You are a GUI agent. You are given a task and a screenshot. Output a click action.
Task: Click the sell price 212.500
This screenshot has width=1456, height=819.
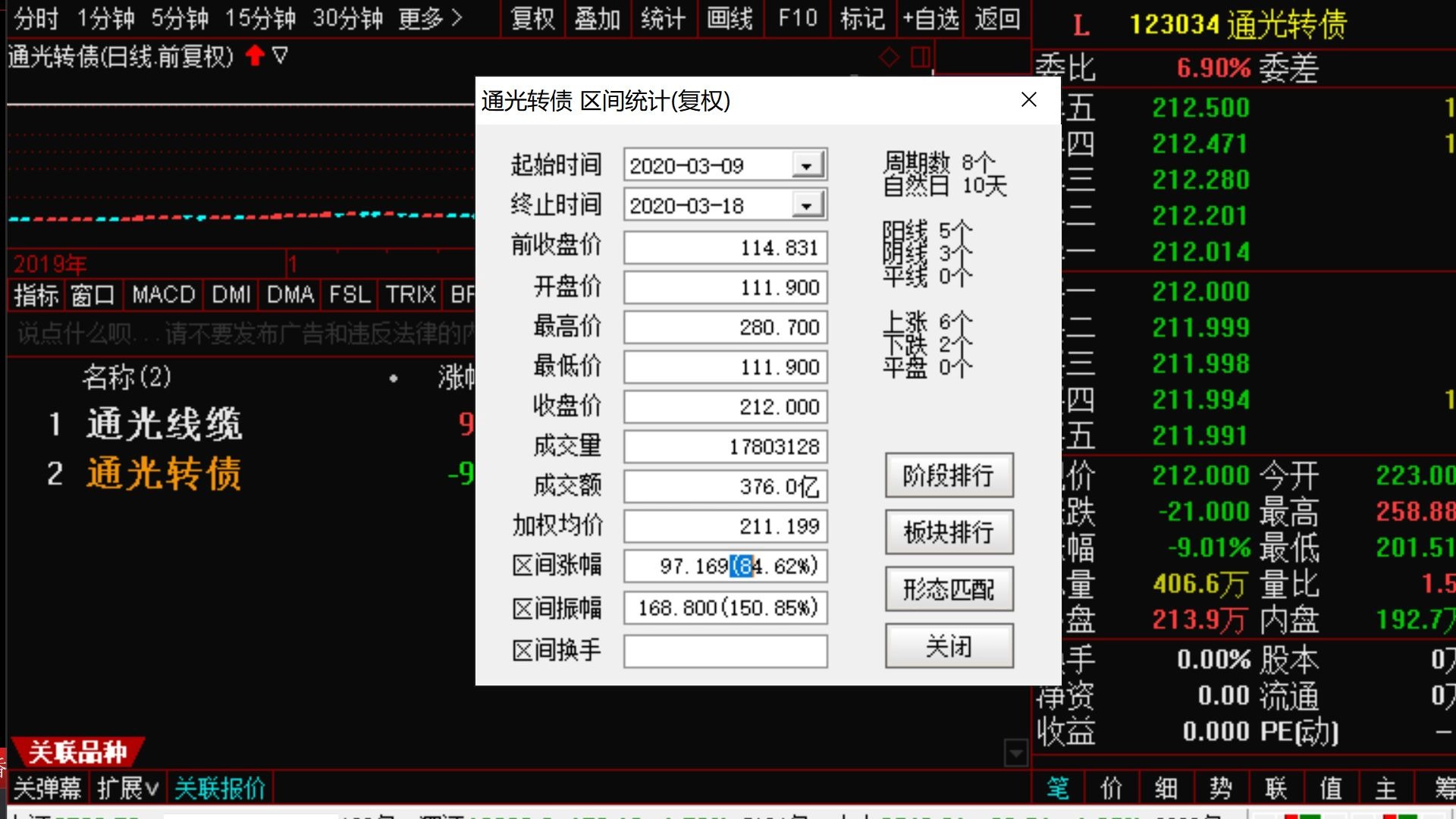coord(1200,108)
